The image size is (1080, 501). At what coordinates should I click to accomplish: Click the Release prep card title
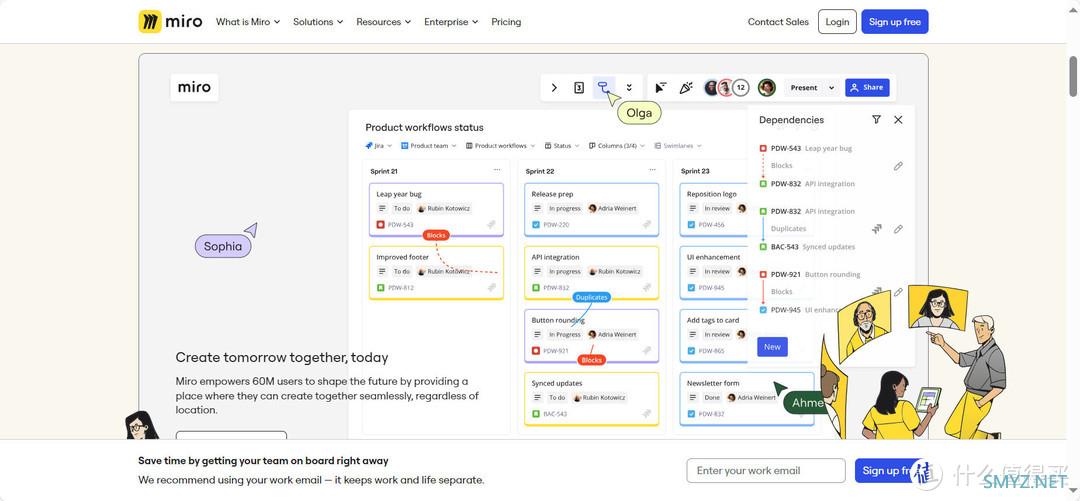(552, 194)
